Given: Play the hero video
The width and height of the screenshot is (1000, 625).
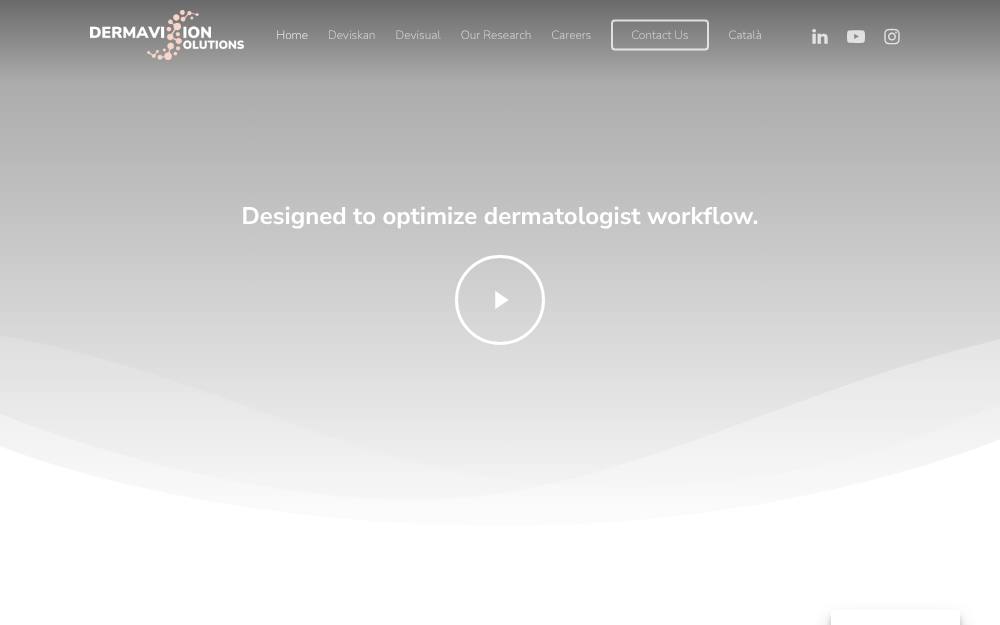Looking at the screenshot, I should (500, 300).
